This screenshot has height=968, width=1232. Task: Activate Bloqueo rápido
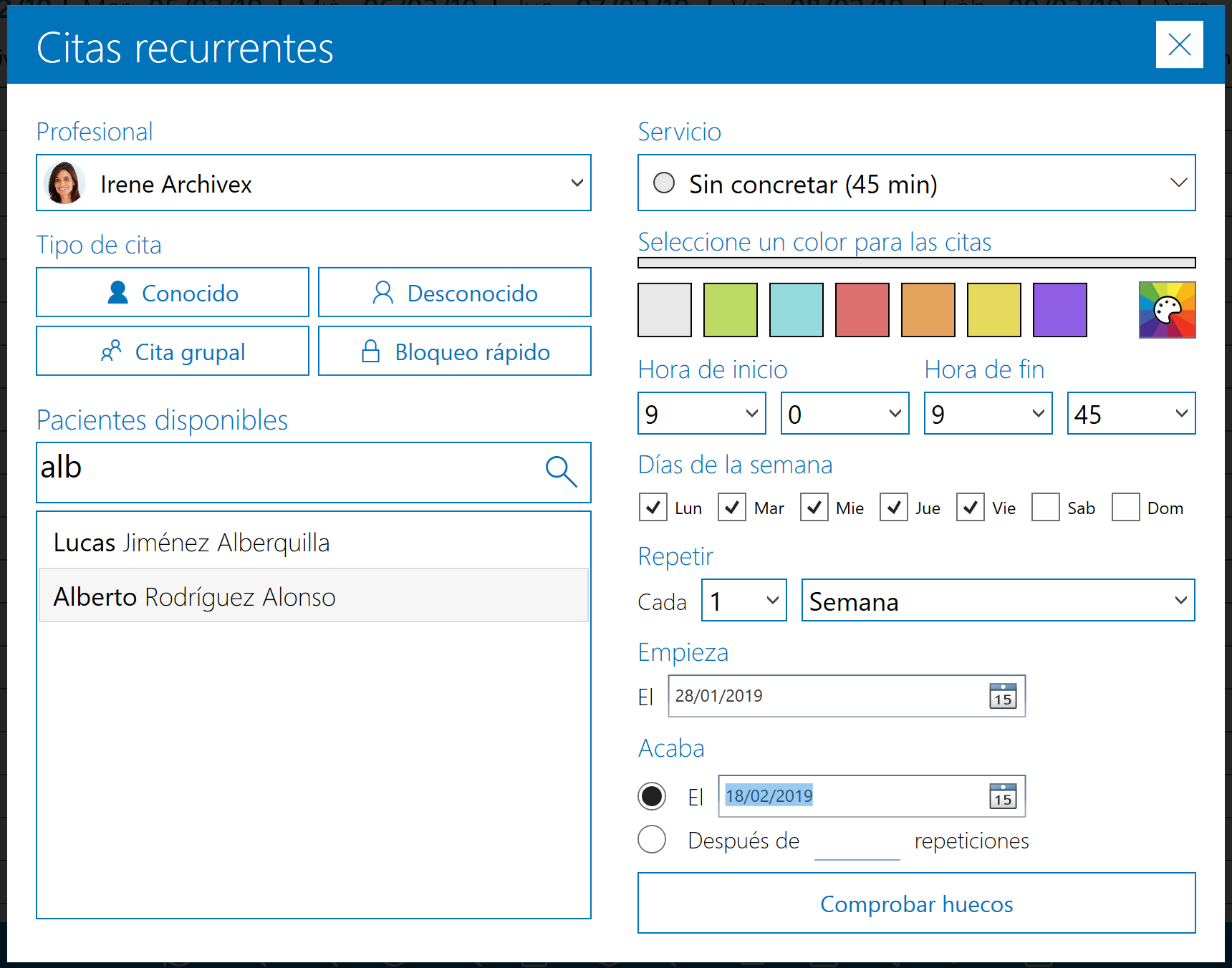click(x=454, y=351)
